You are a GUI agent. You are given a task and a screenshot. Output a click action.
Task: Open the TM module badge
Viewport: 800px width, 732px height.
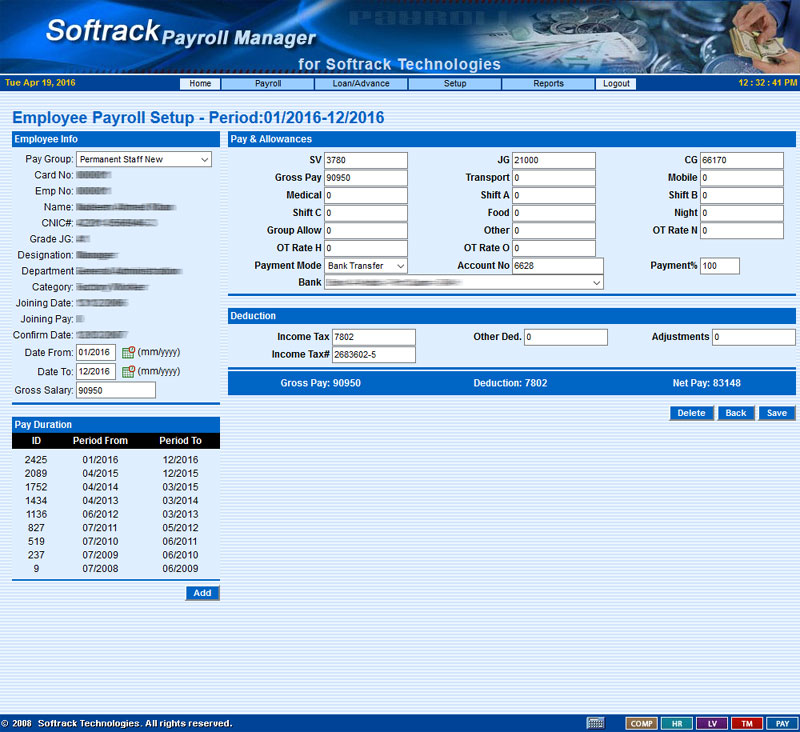(746, 723)
